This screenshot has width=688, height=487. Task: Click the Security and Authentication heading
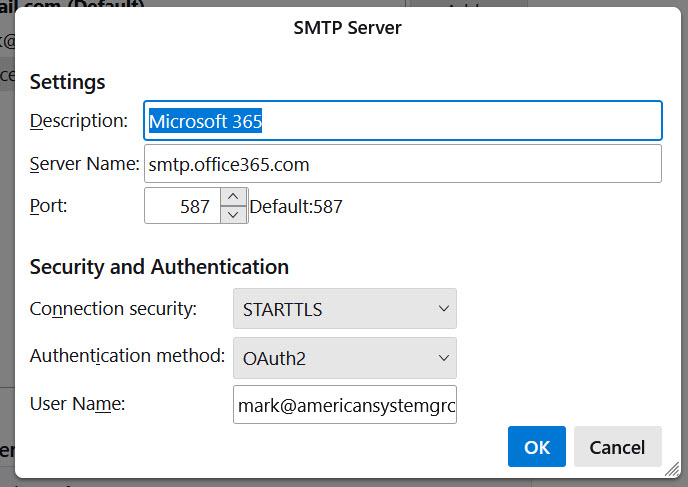(159, 267)
